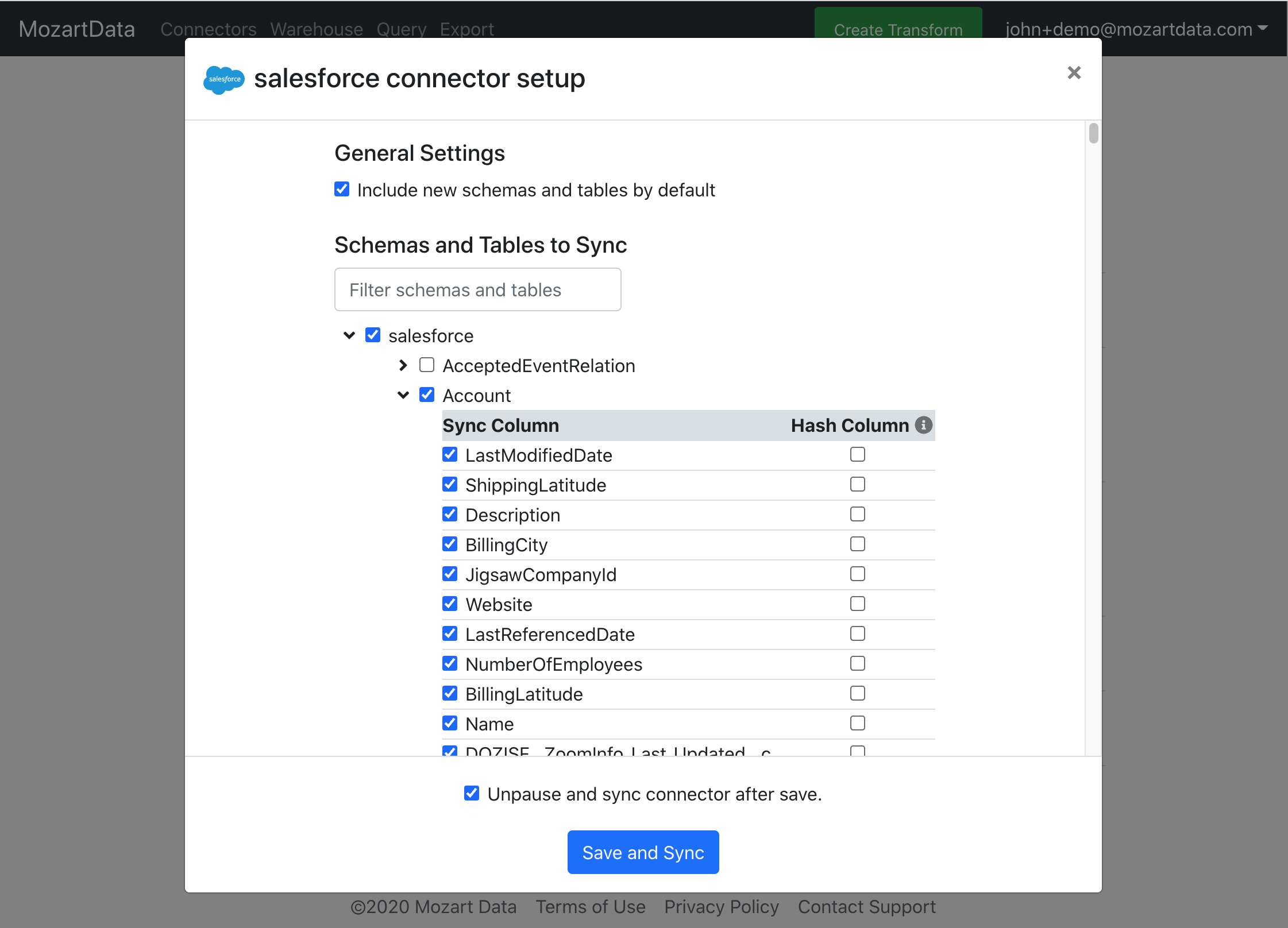Click the Salesforce cloud logo icon

224,79
